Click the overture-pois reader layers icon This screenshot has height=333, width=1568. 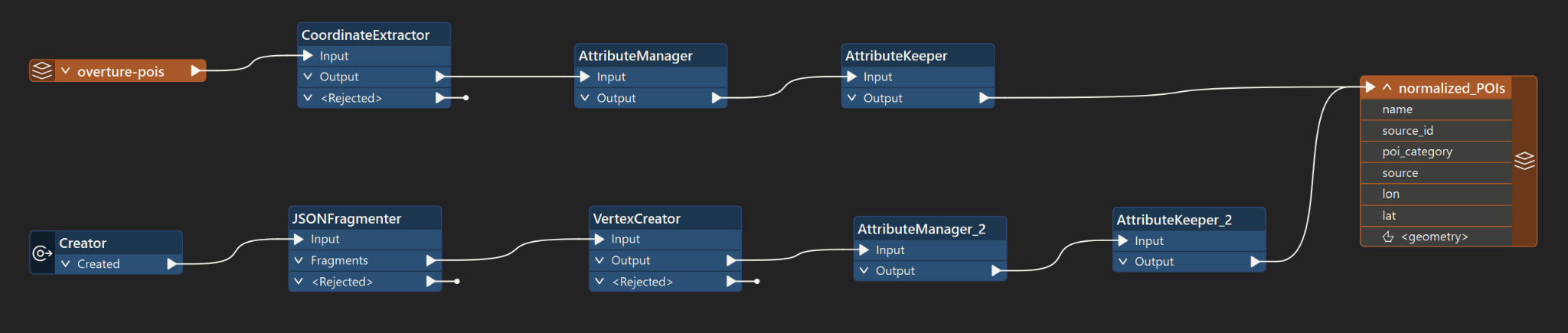click(x=41, y=70)
